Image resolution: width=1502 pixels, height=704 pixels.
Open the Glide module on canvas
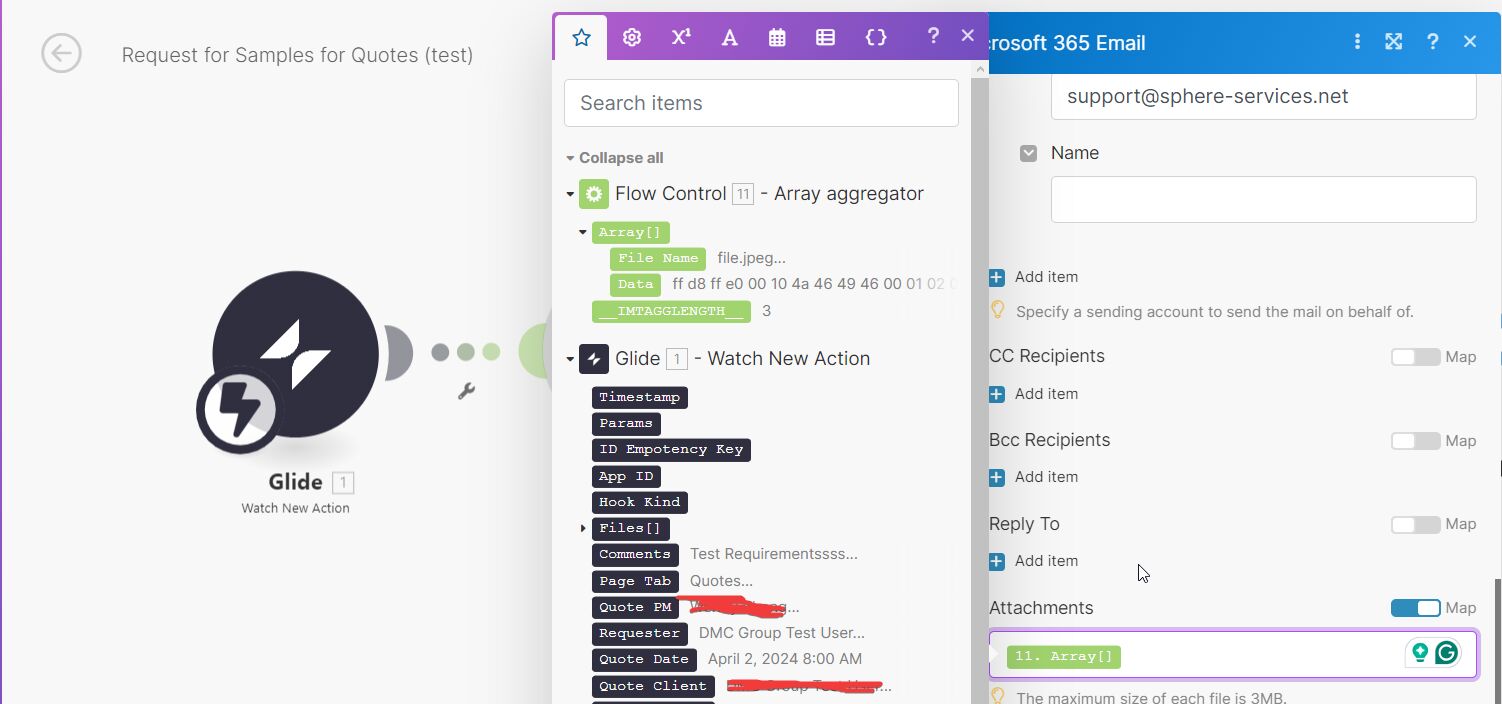tap(296, 354)
